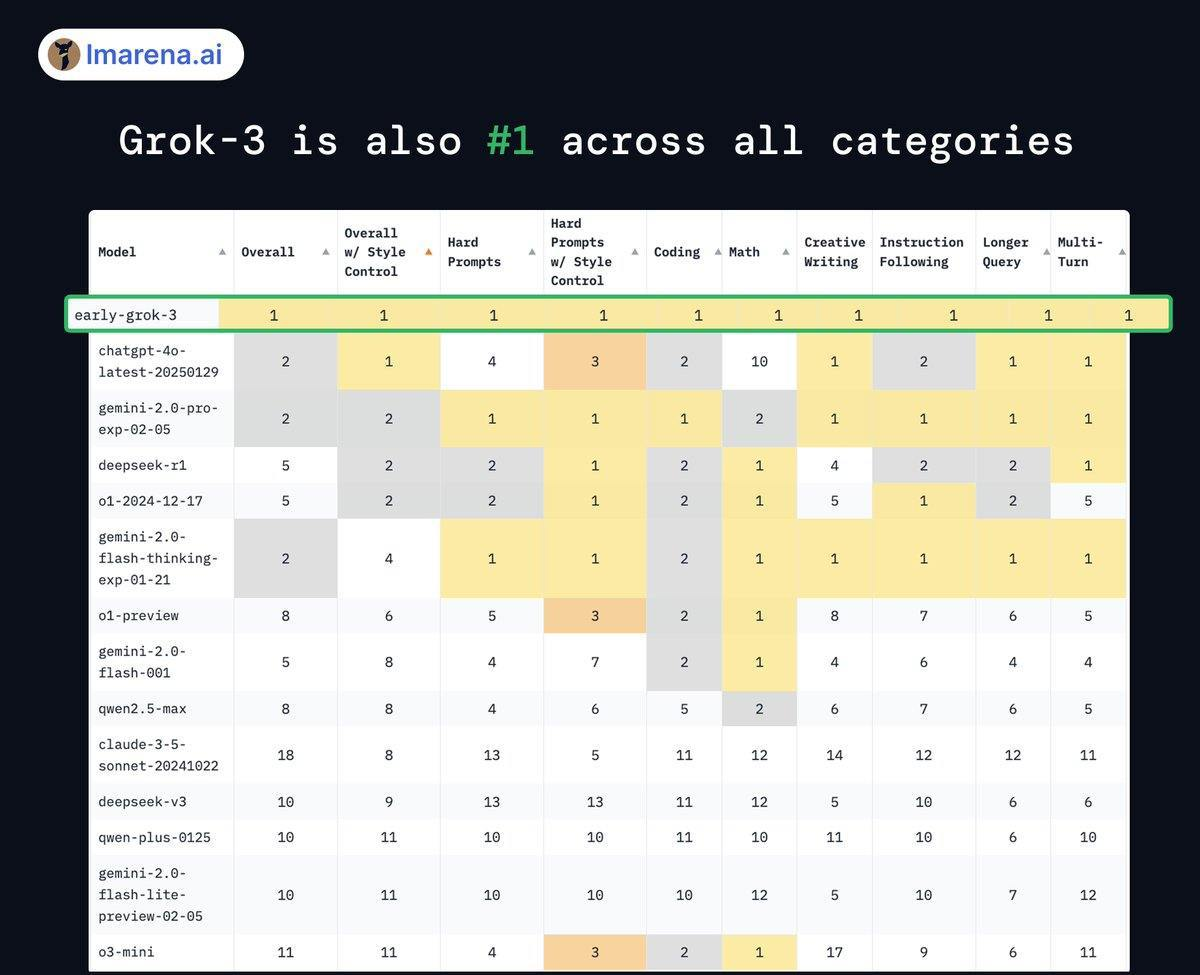Click the orange cell in o3-mini row
1200x975 pixels.
pyautogui.click(x=595, y=952)
